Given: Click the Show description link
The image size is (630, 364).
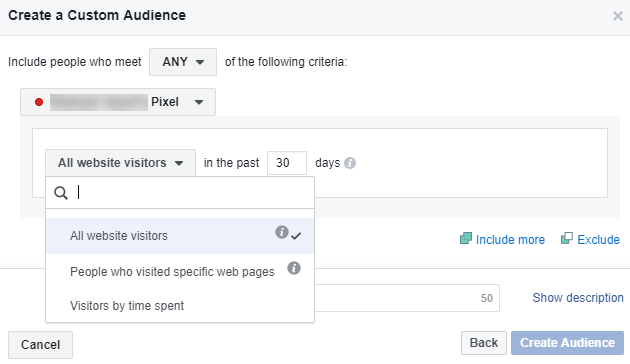Looking at the screenshot, I should click(578, 298).
